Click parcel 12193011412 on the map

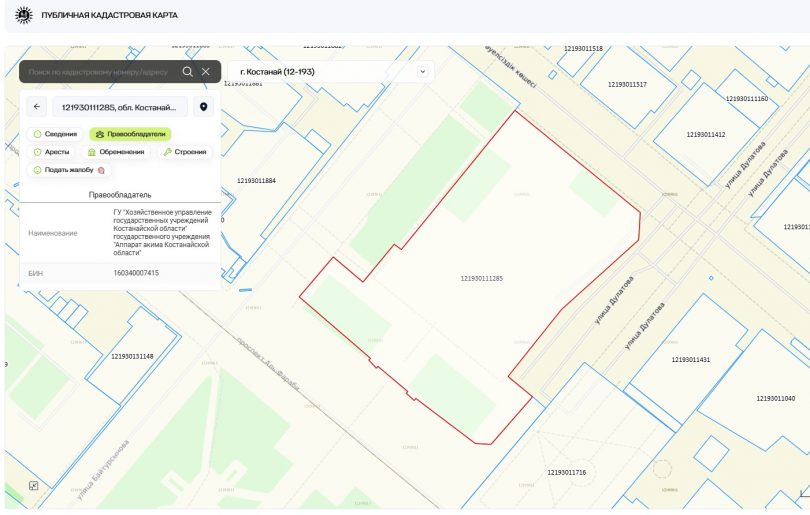pyautogui.click(x=705, y=134)
